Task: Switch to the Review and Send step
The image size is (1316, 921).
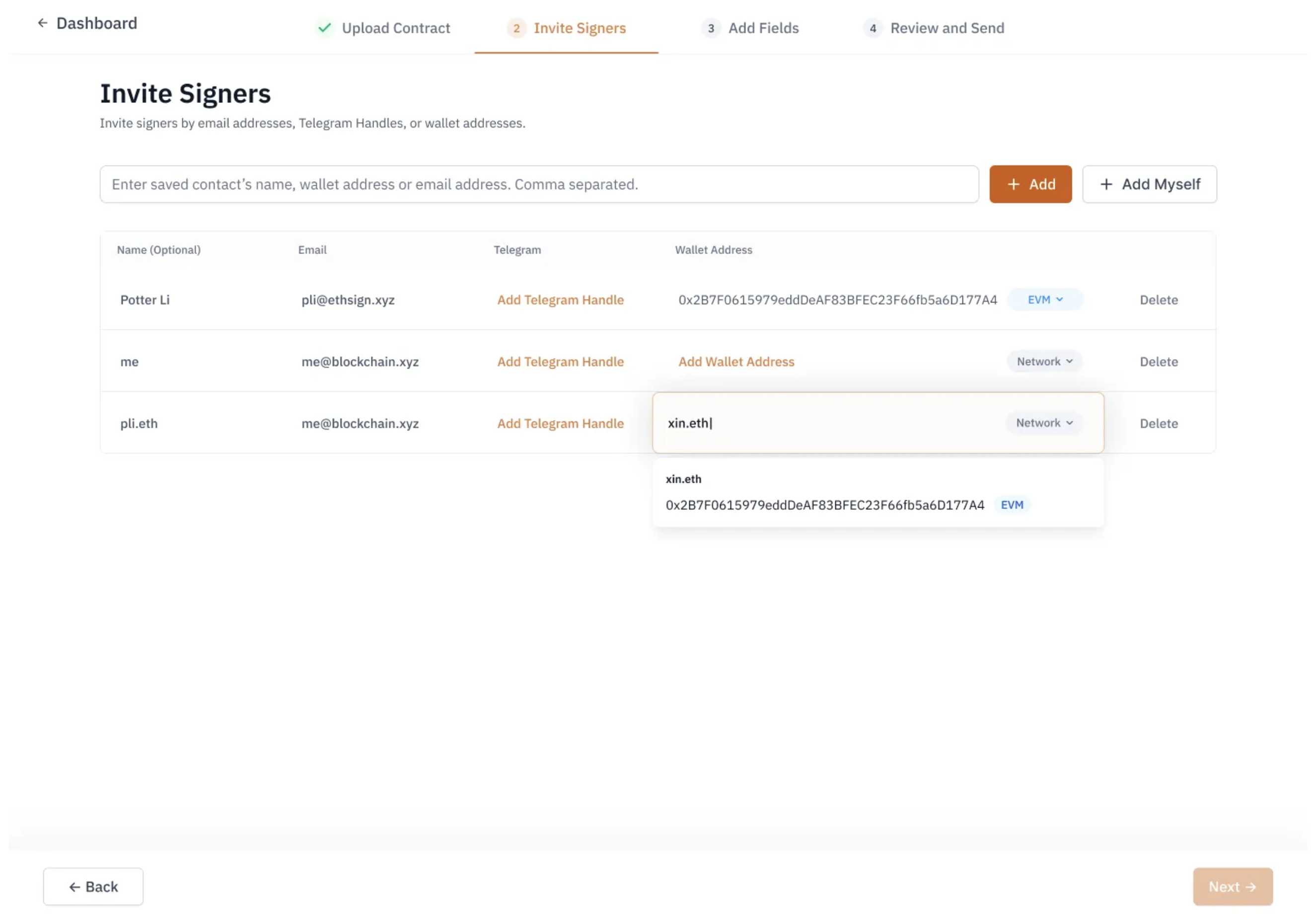Action: tap(947, 27)
